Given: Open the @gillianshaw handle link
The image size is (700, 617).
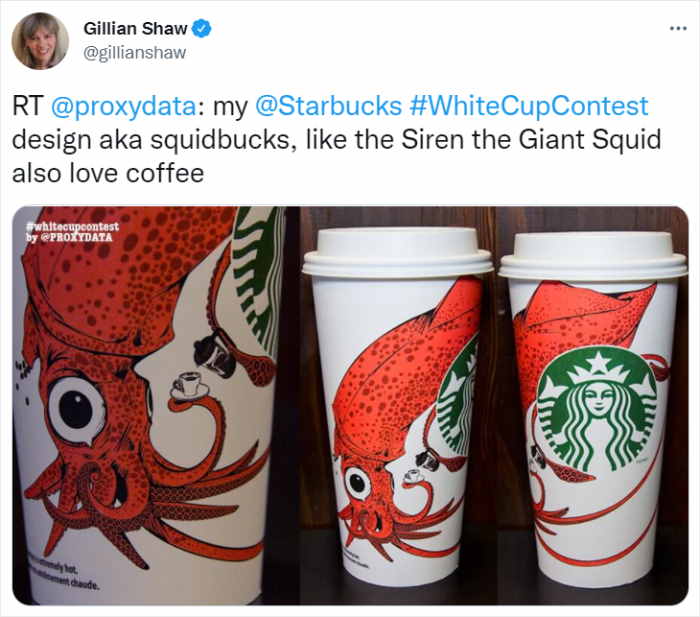Looking at the screenshot, I should coord(134,53).
